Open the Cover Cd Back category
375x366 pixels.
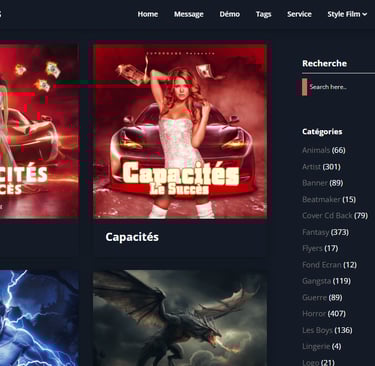327,216
